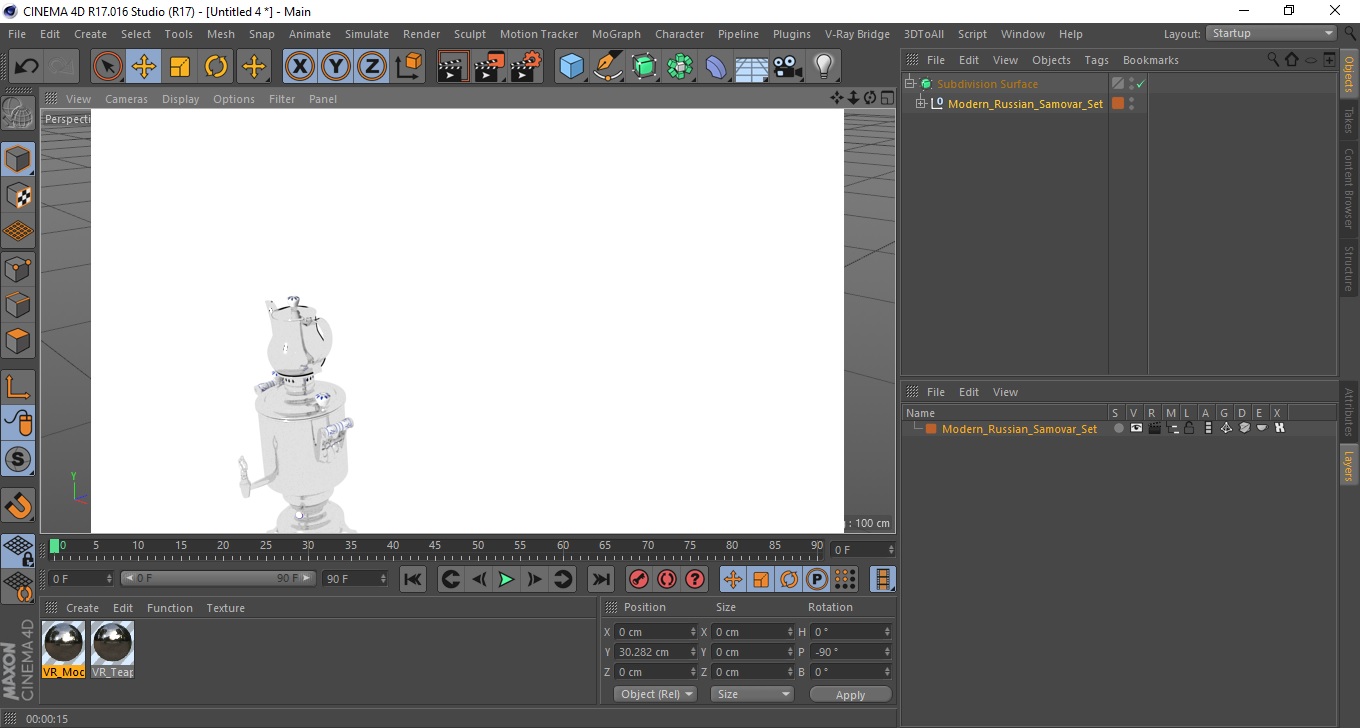Open the deformer objects icon
The image size is (1360, 728).
click(716, 67)
